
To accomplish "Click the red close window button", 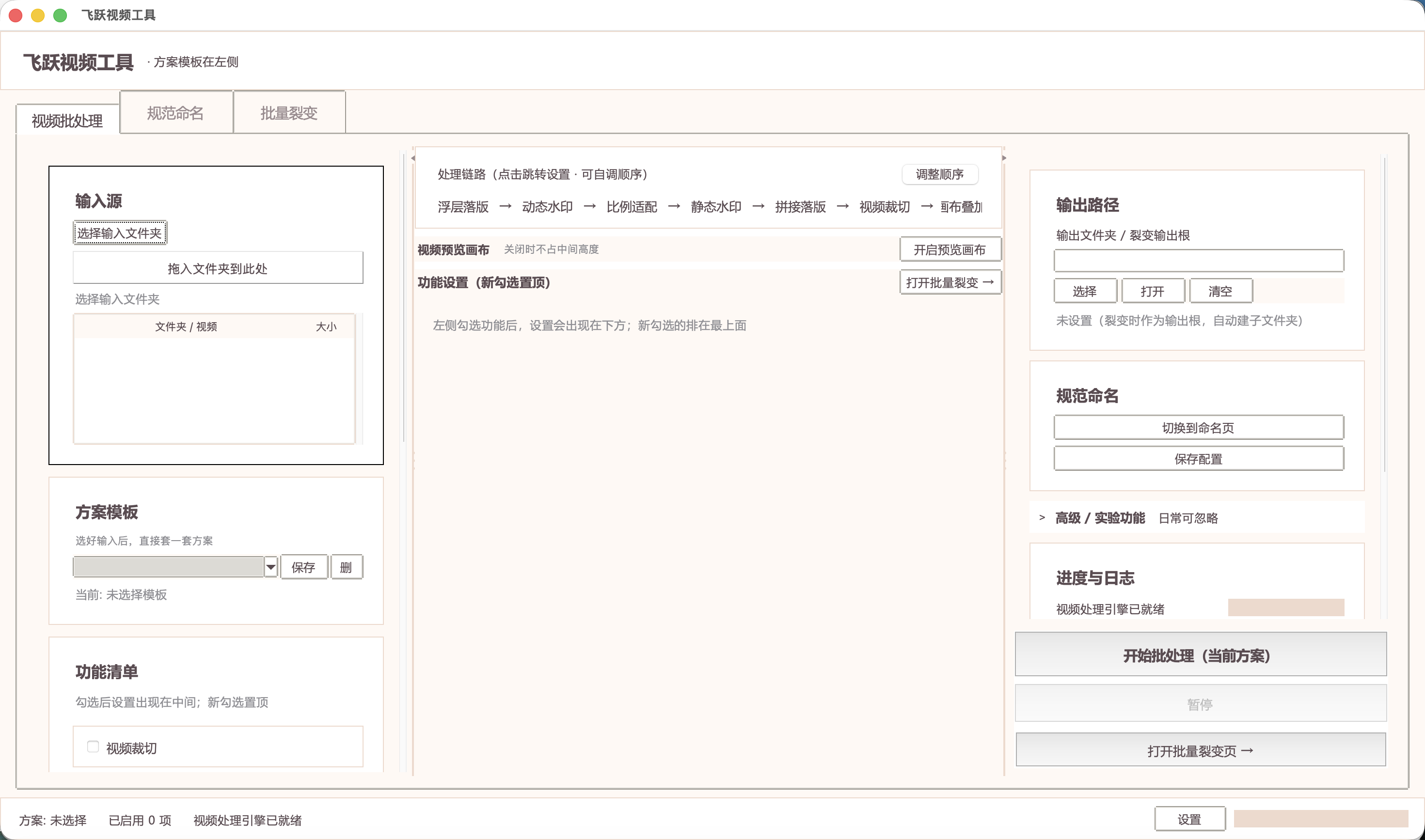I will (x=16, y=16).
